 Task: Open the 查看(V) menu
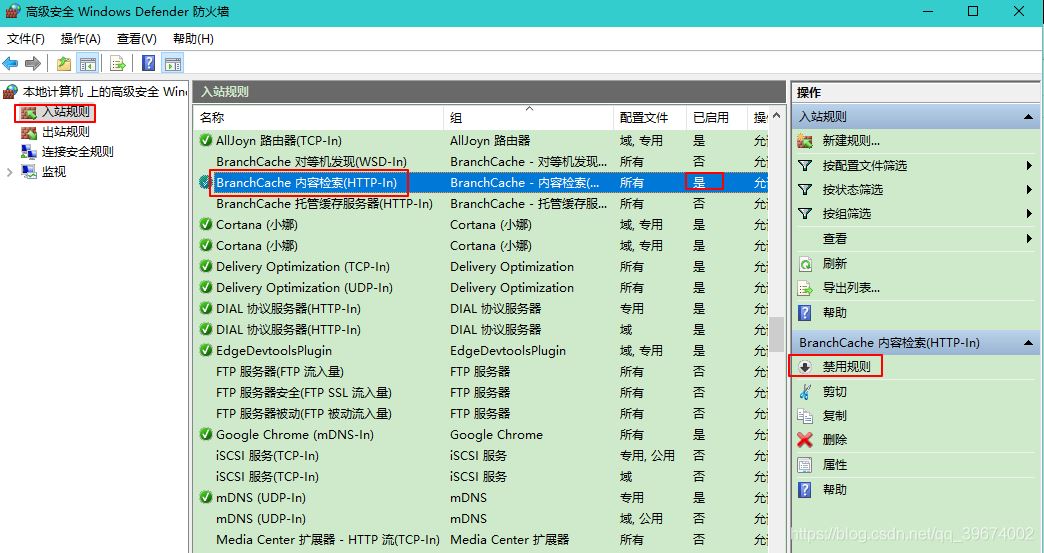(136, 39)
